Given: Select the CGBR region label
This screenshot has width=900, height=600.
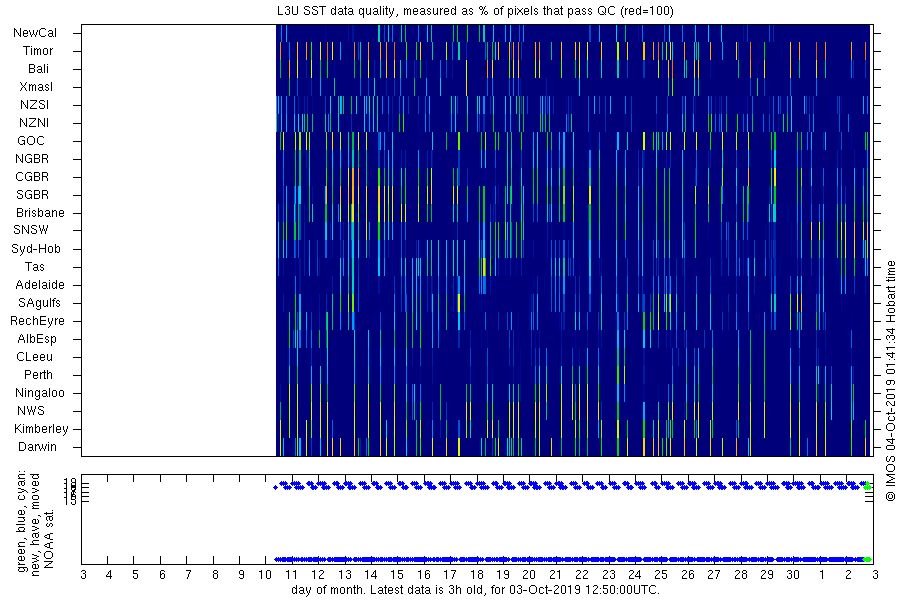Looking at the screenshot, I should [32, 177].
